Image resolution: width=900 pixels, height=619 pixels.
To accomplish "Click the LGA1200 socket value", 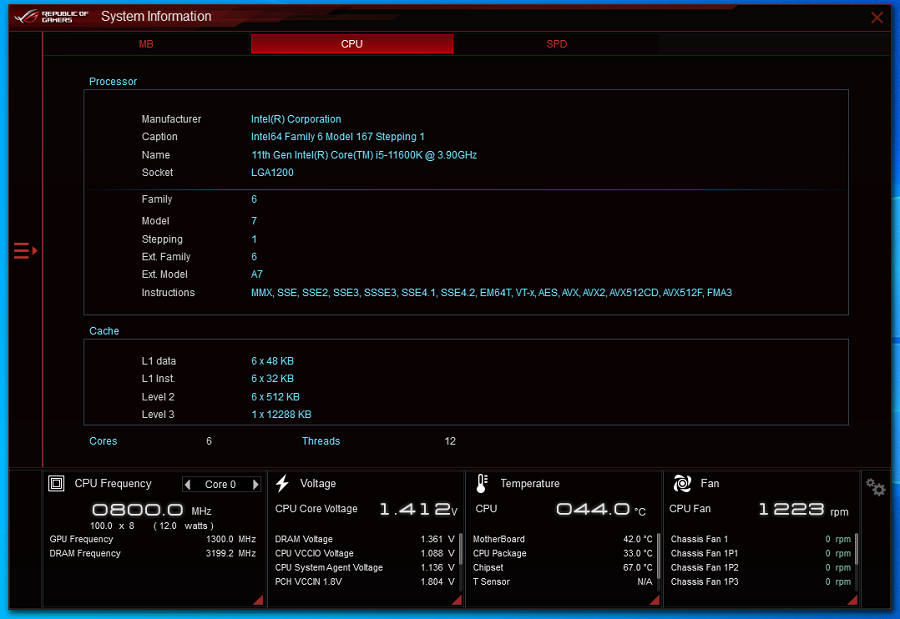I will pyautogui.click(x=272, y=172).
